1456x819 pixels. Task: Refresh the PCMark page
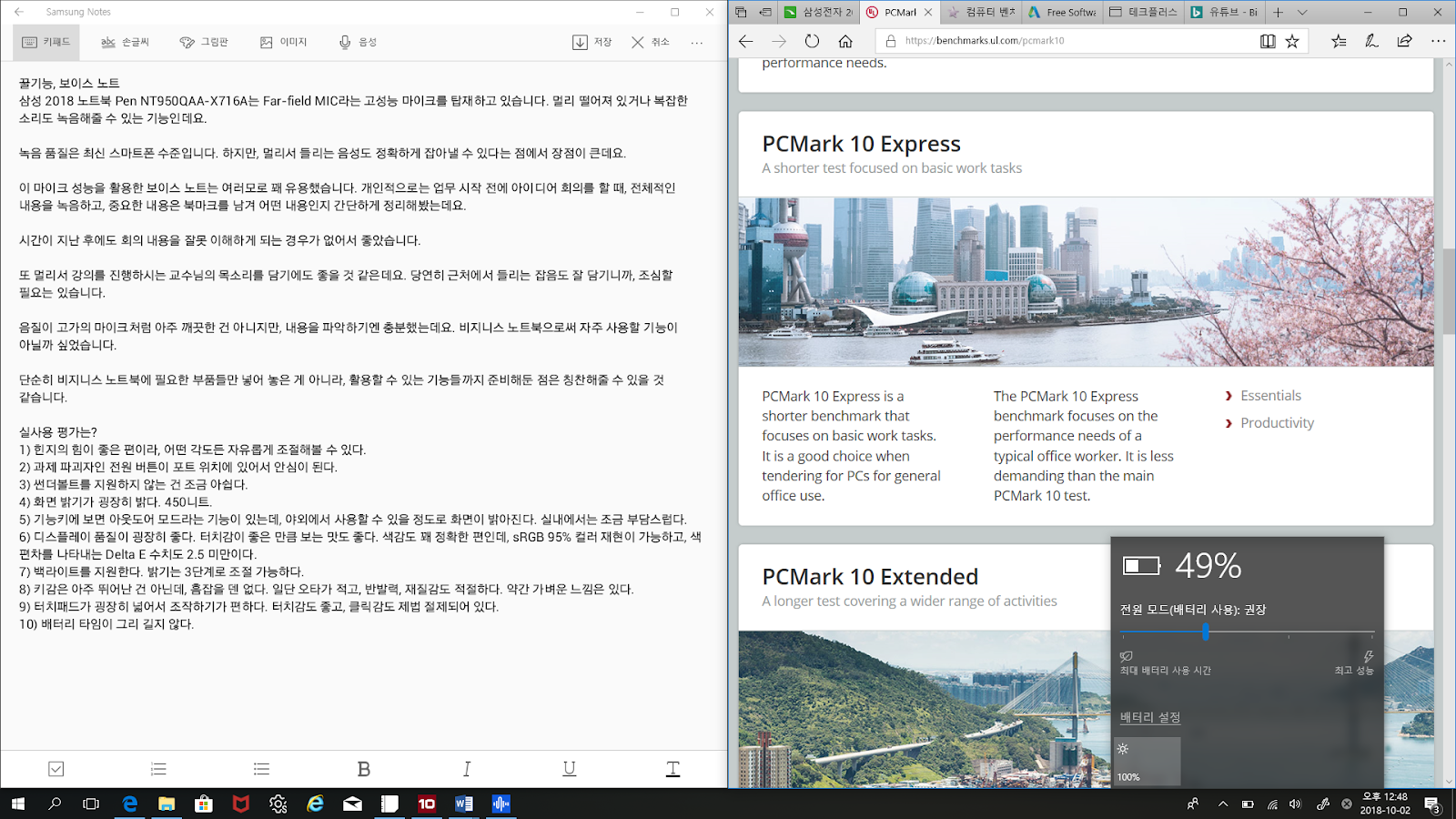(x=812, y=41)
